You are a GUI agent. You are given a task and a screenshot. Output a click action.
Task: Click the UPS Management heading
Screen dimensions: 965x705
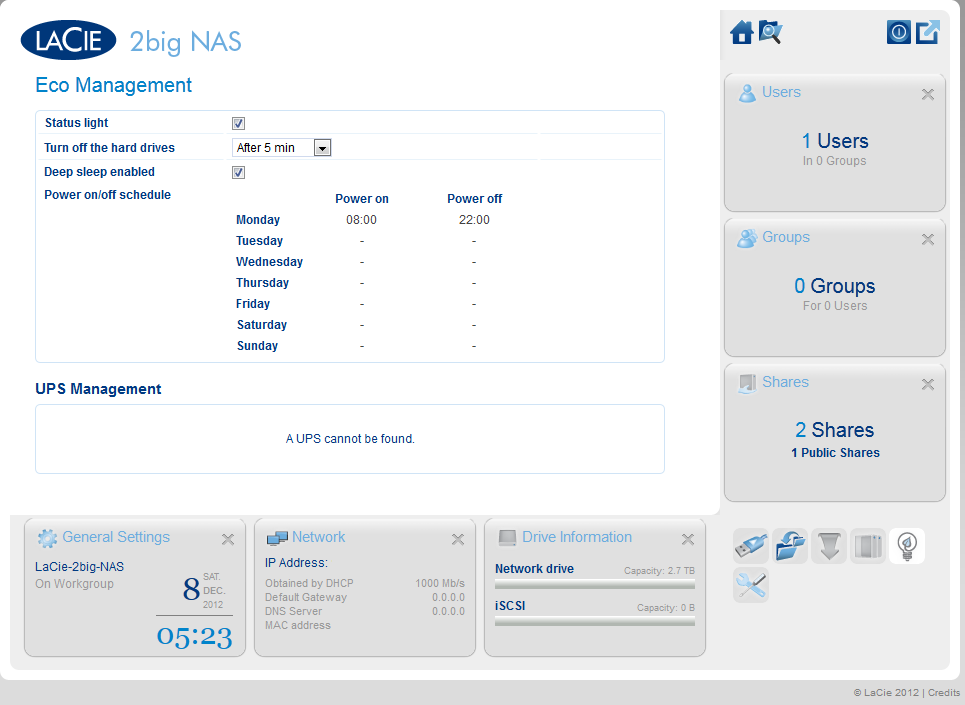click(98, 389)
